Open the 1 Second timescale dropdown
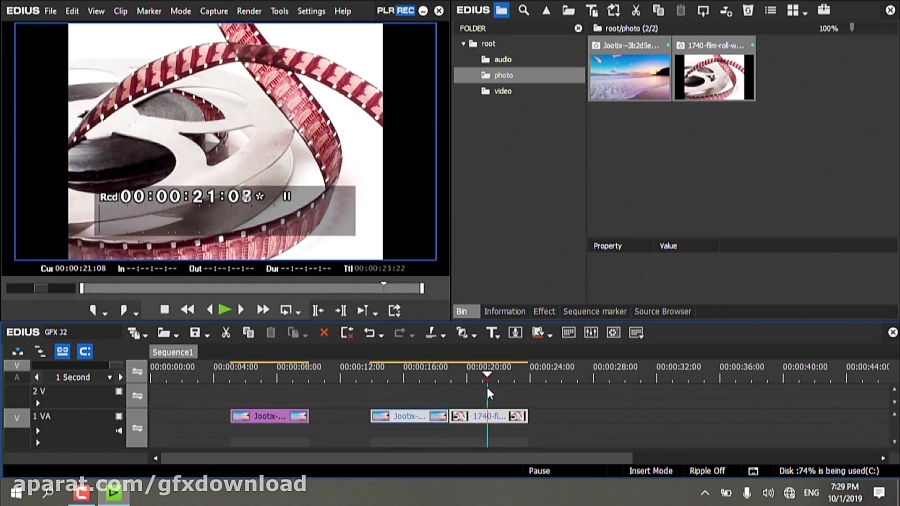Screen dimensions: 900x506 click(x=110, y=378)
